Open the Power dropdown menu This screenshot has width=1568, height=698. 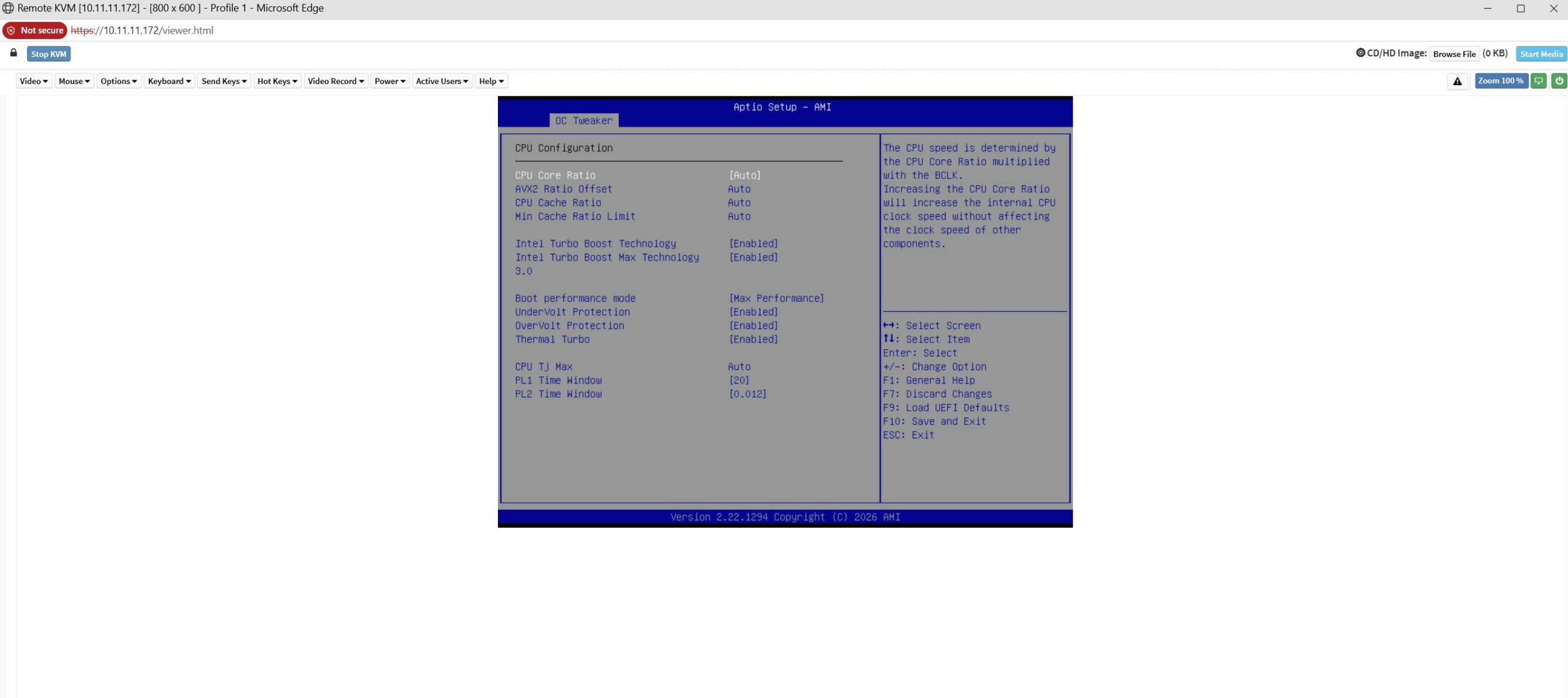tap(390, 81)
